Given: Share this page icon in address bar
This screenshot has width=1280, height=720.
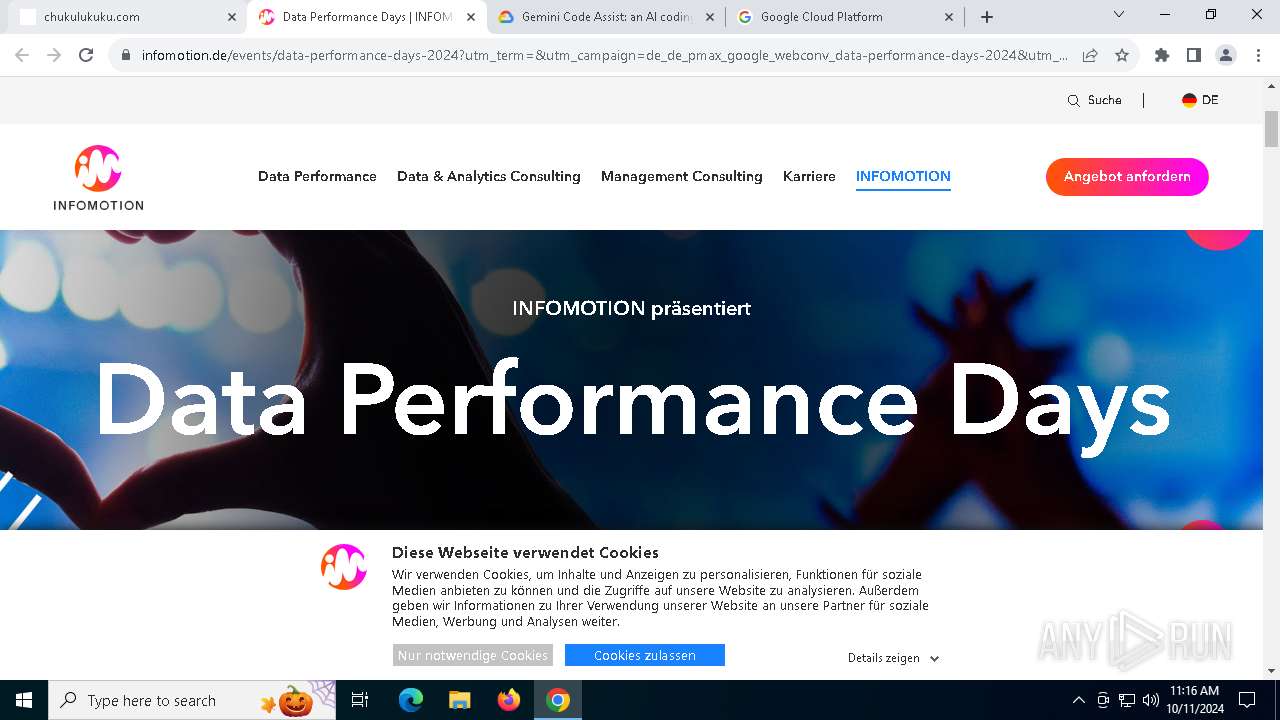Looking at the screenshot, I should pos(1090,55).
